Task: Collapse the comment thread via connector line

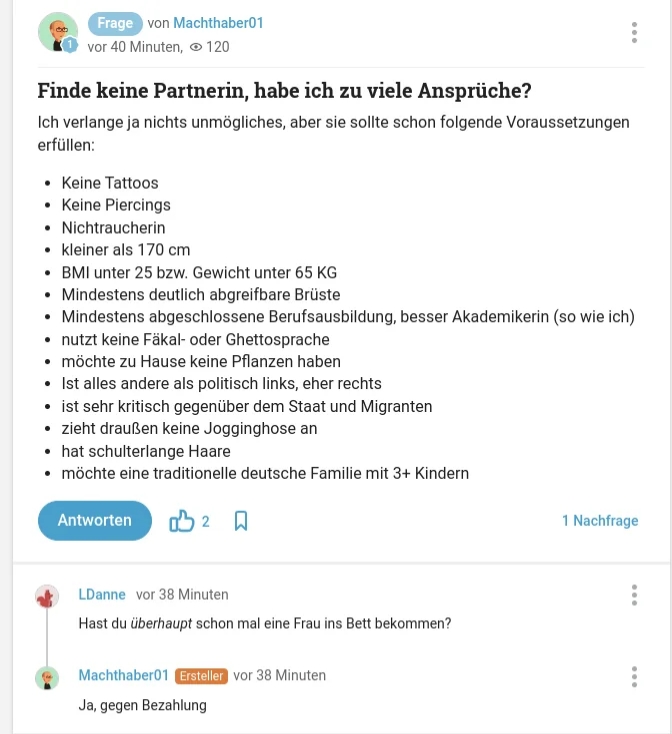Action: [x=47, y=637]
